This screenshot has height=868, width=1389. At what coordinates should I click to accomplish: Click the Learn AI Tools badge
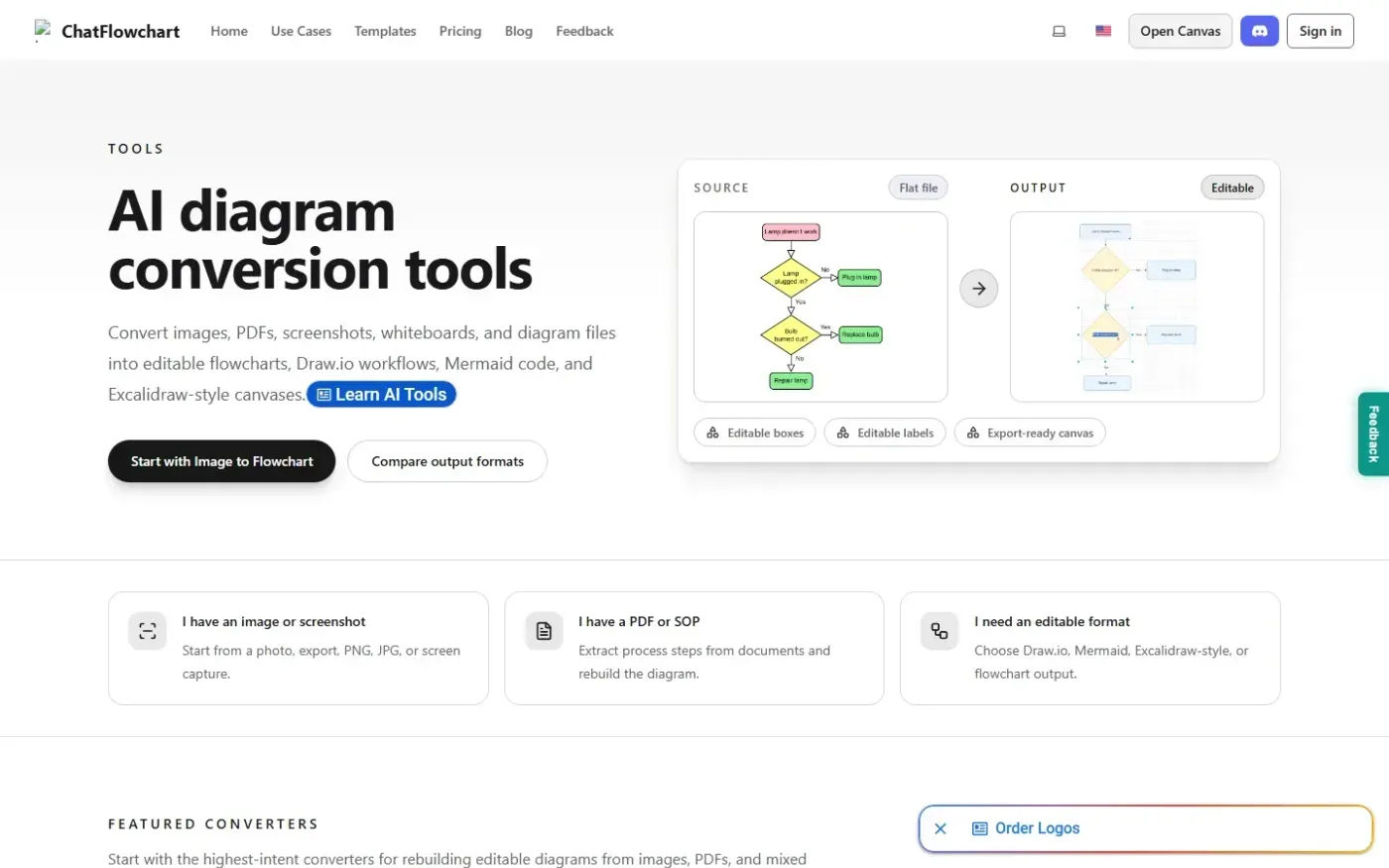[x=382, y=395]
